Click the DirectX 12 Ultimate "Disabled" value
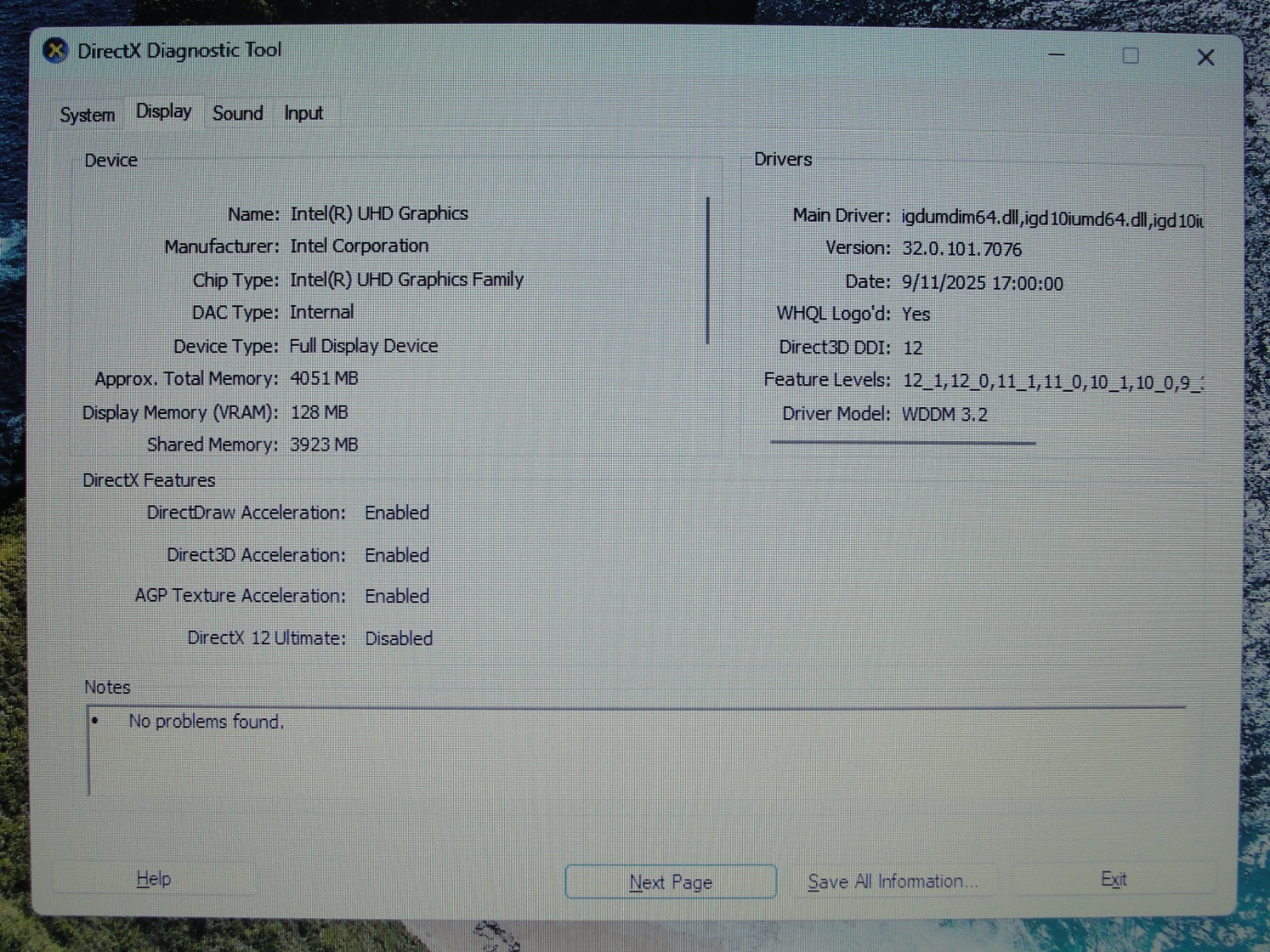This screenshot has width=1270, height=952. (x=398, y=639)
